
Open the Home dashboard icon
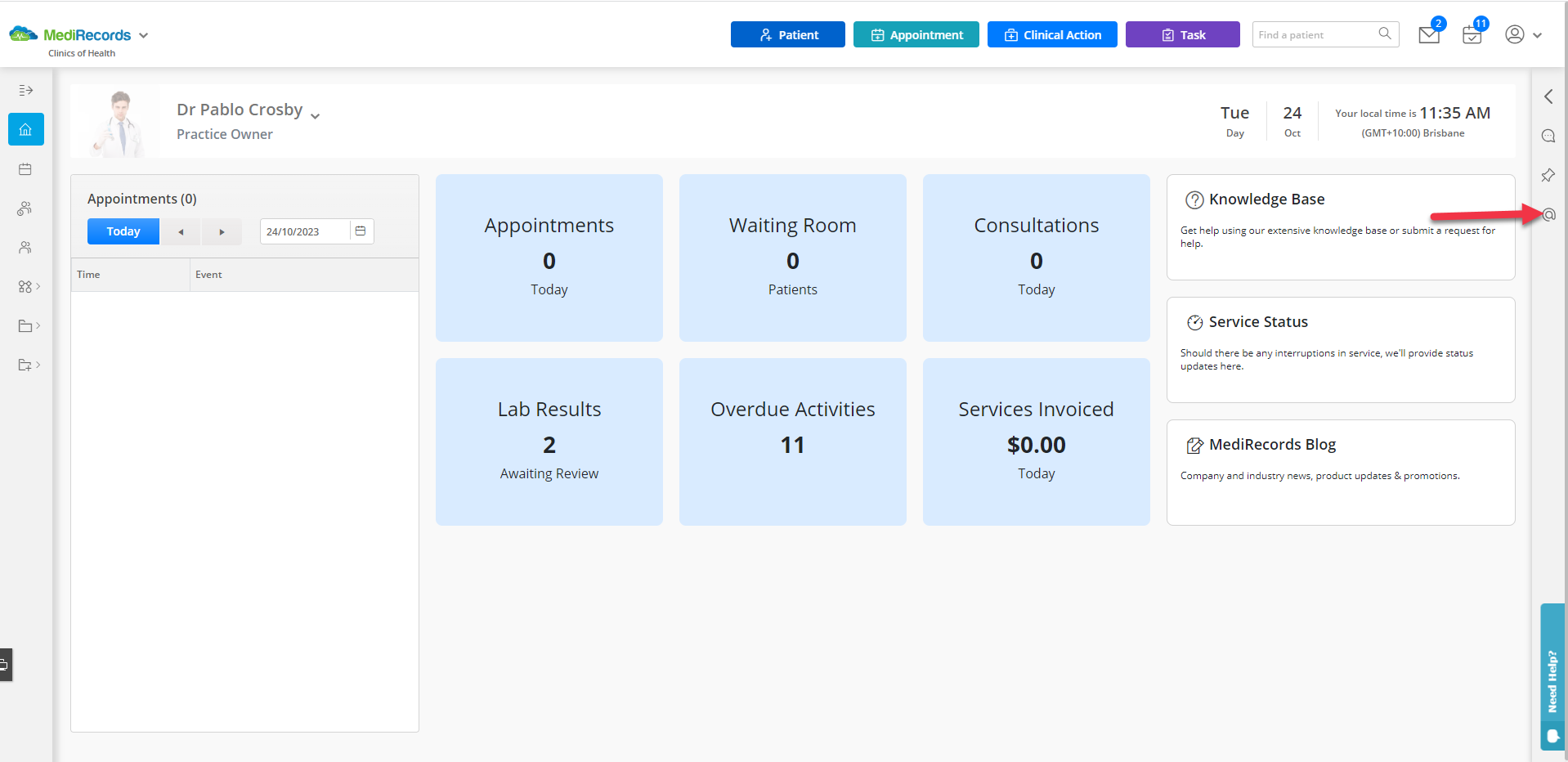pyautogui.click(x=26, y=129)
